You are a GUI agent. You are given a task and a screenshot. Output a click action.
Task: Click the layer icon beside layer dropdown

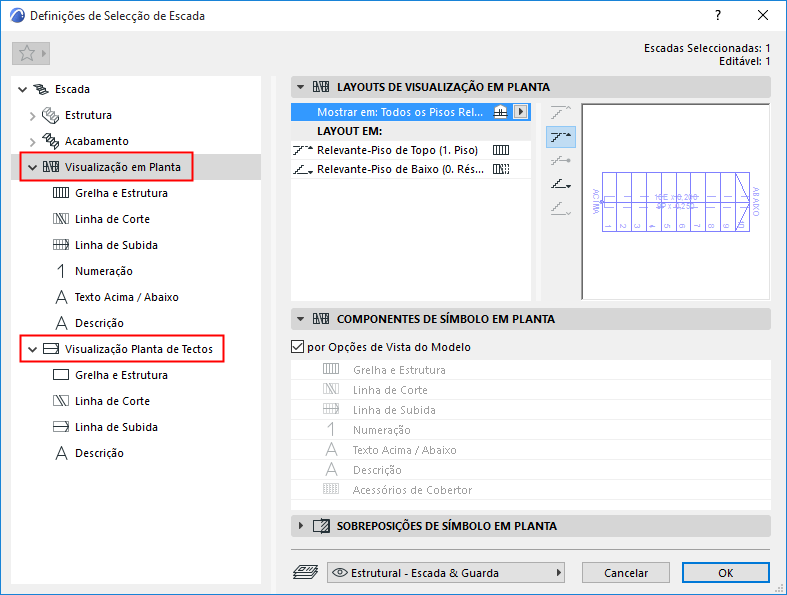pos(305,572)
